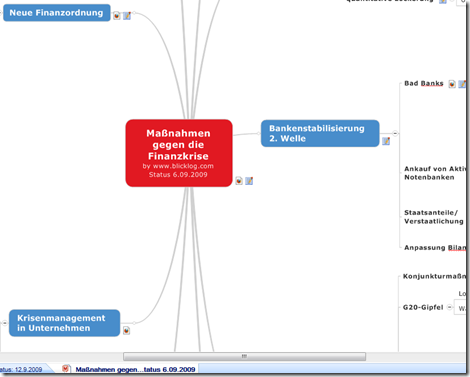
Task: Click map icon on Maßnahmen gegen tab
Action: pos(66,368)
